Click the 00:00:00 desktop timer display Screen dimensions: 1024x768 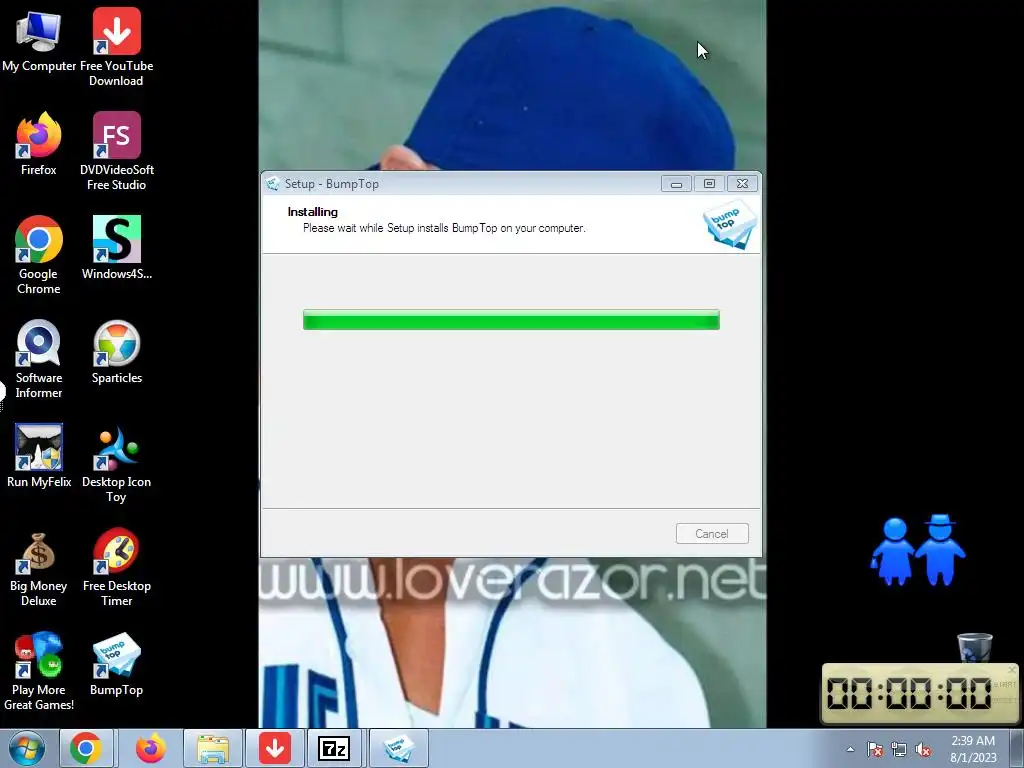tap(909, 694)
